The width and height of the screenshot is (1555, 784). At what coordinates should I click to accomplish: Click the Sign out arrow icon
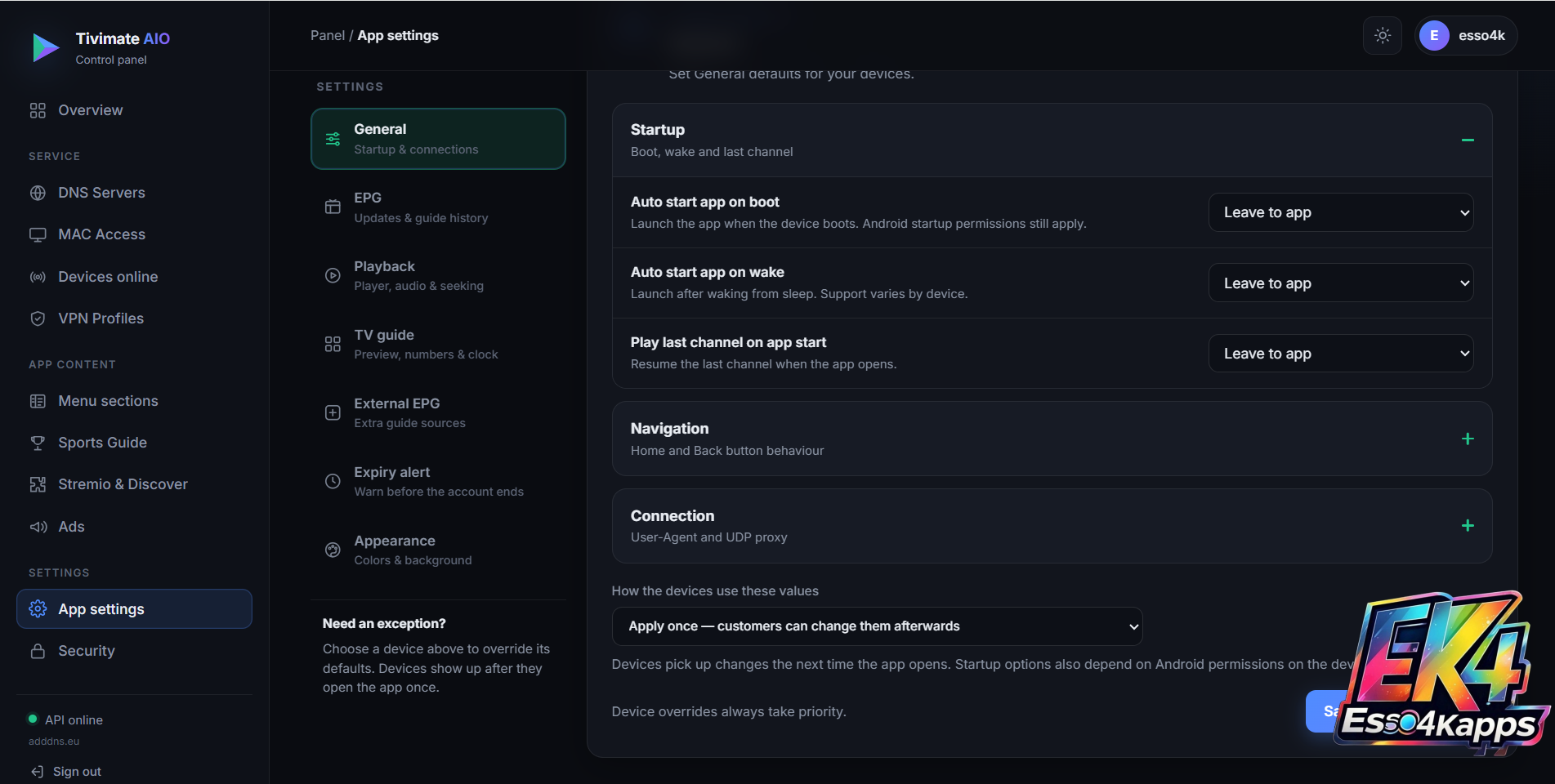tap(37, 772)
